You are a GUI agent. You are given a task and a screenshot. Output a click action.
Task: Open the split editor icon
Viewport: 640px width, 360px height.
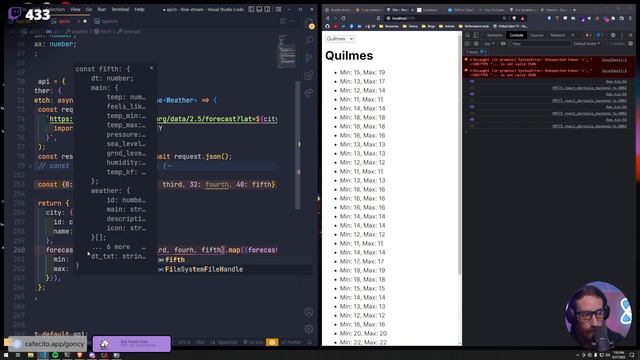(282, 21)
